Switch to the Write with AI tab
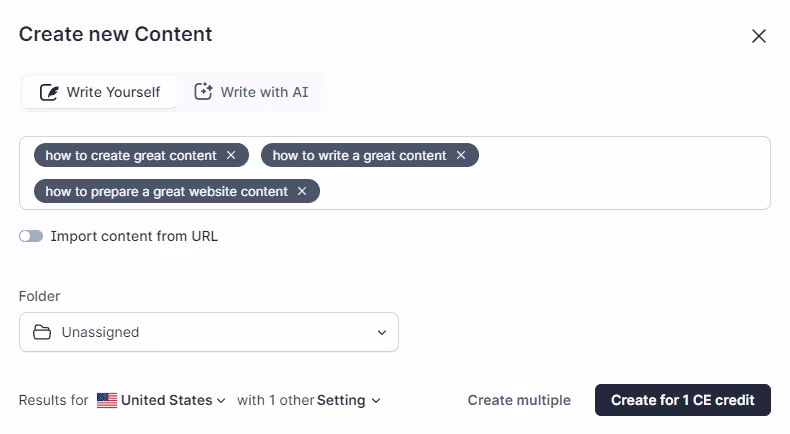 tap(251, 92)
